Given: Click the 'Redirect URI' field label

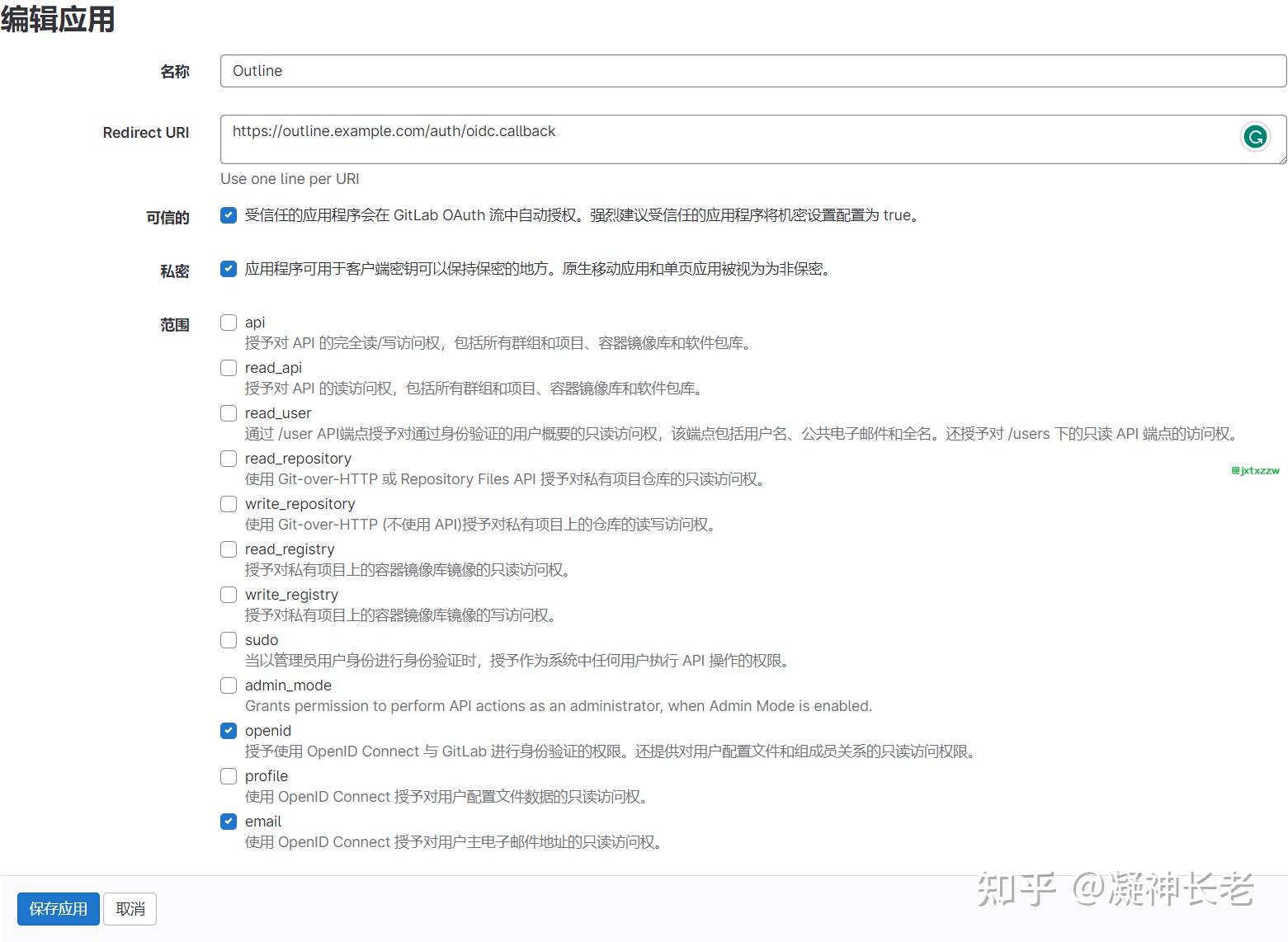Looking at the screenshot, I should click(146, 133).
